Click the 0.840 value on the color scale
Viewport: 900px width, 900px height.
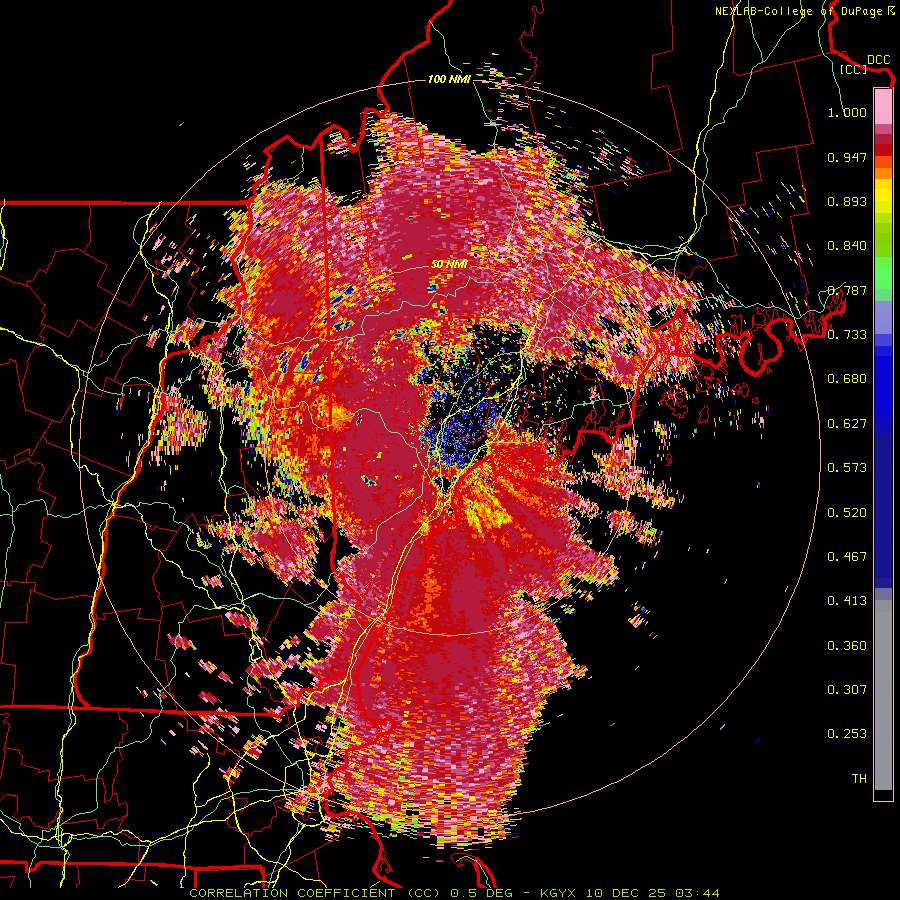pyautogui.click(x=847, y=245)
